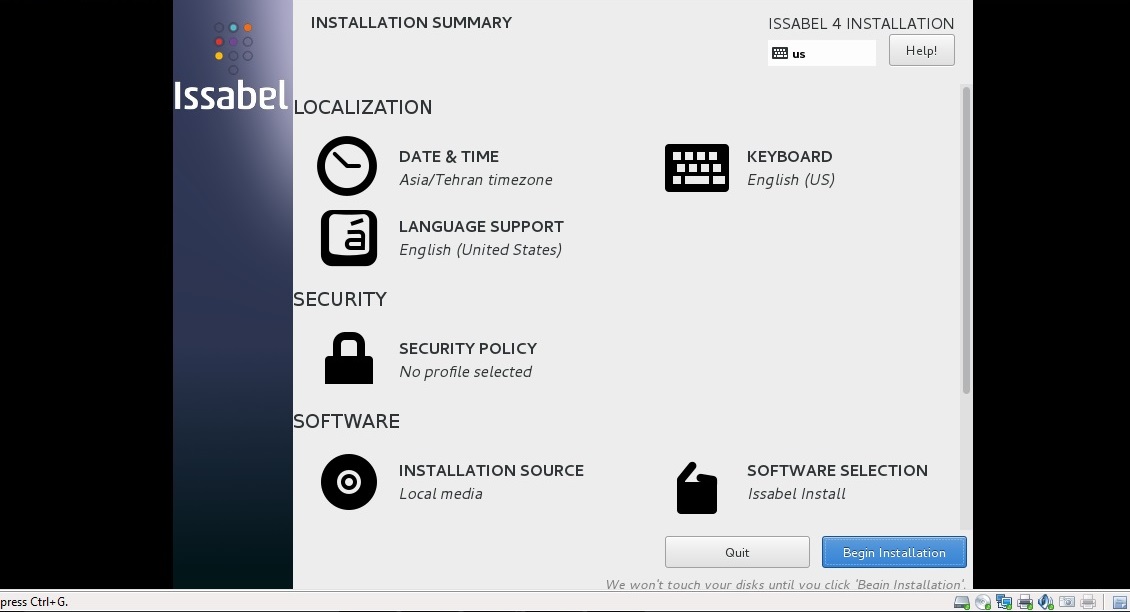The height and width of the screenshot is (612, 1130).
Task: Click the vertical scrollbar of the summary
Action: coord(966,239)
